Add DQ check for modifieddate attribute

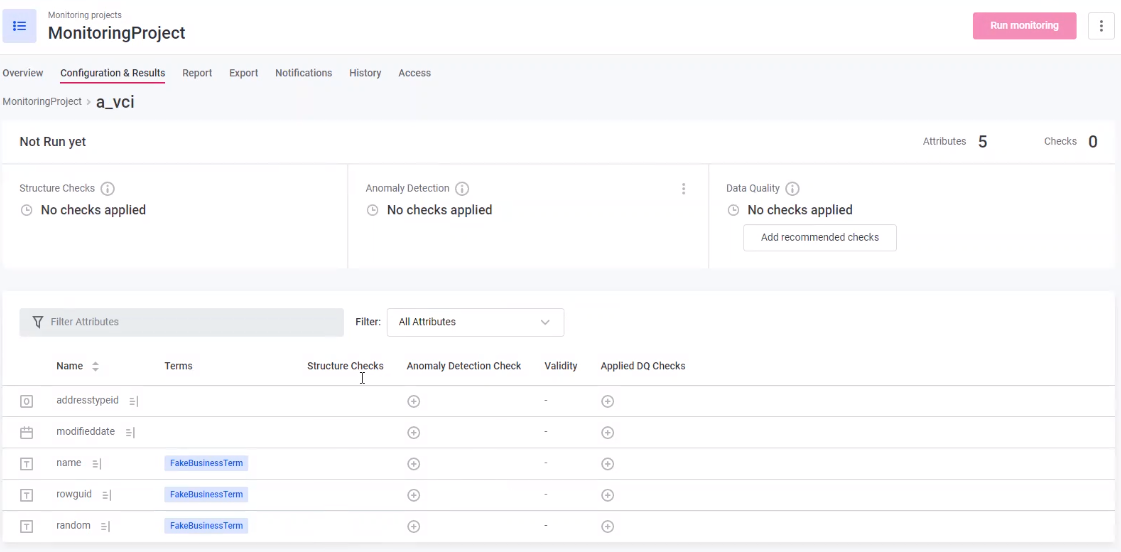607,433
